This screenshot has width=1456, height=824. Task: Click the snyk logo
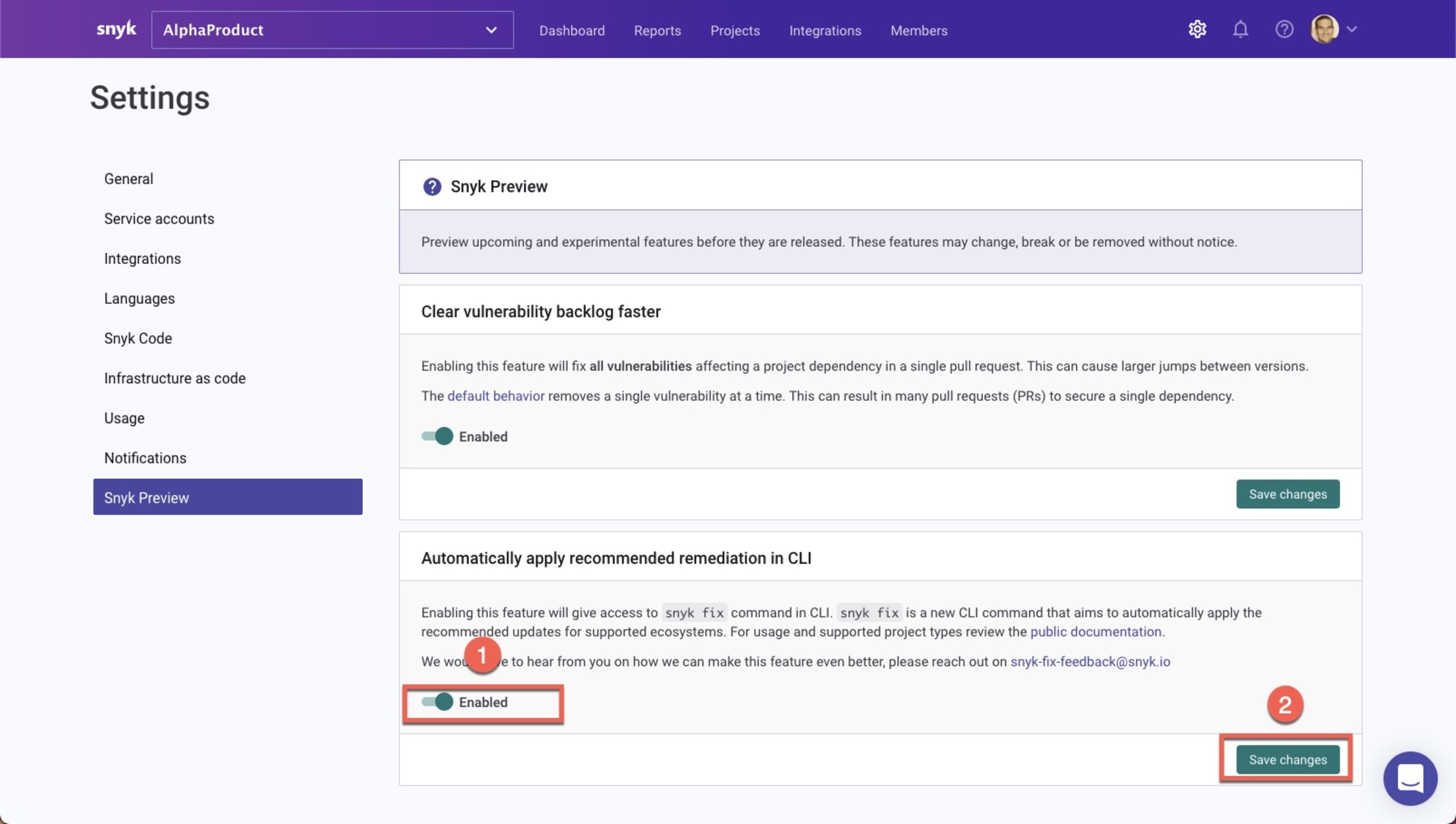pyautogui.click(x=116, y=29)
